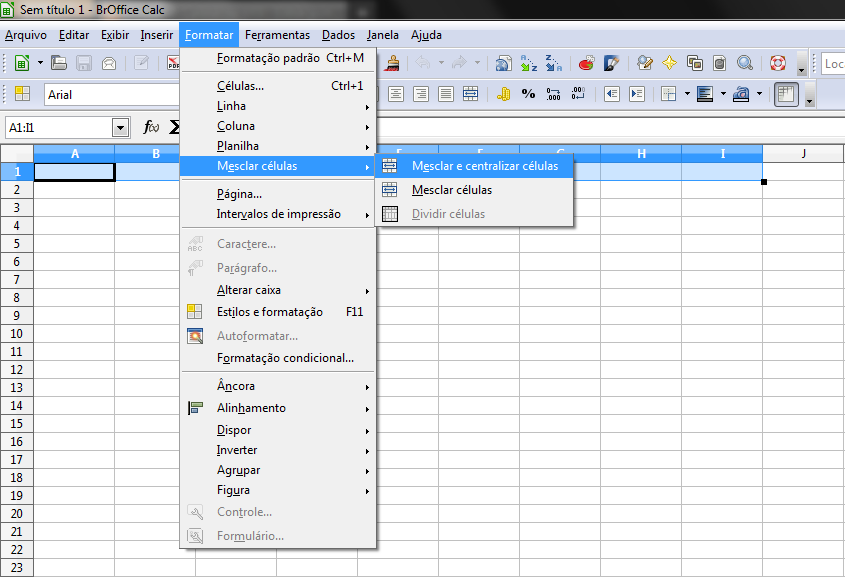Screen dimensions: 846x577
Task: Click the Delete decimal place icon
Action: click(578, 94)
